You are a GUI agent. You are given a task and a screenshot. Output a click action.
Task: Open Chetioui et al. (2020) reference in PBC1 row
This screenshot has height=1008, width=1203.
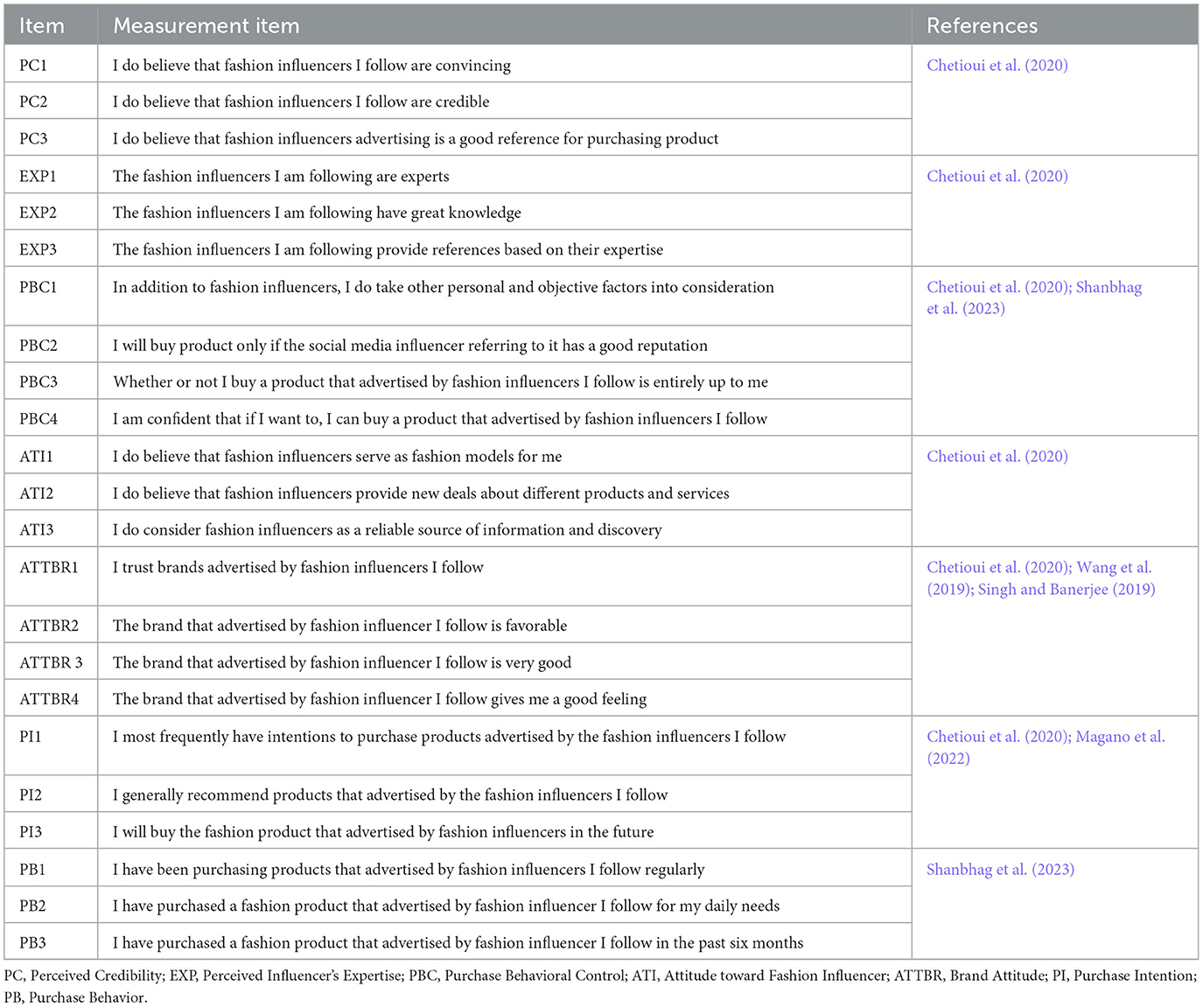coord(997,288)
